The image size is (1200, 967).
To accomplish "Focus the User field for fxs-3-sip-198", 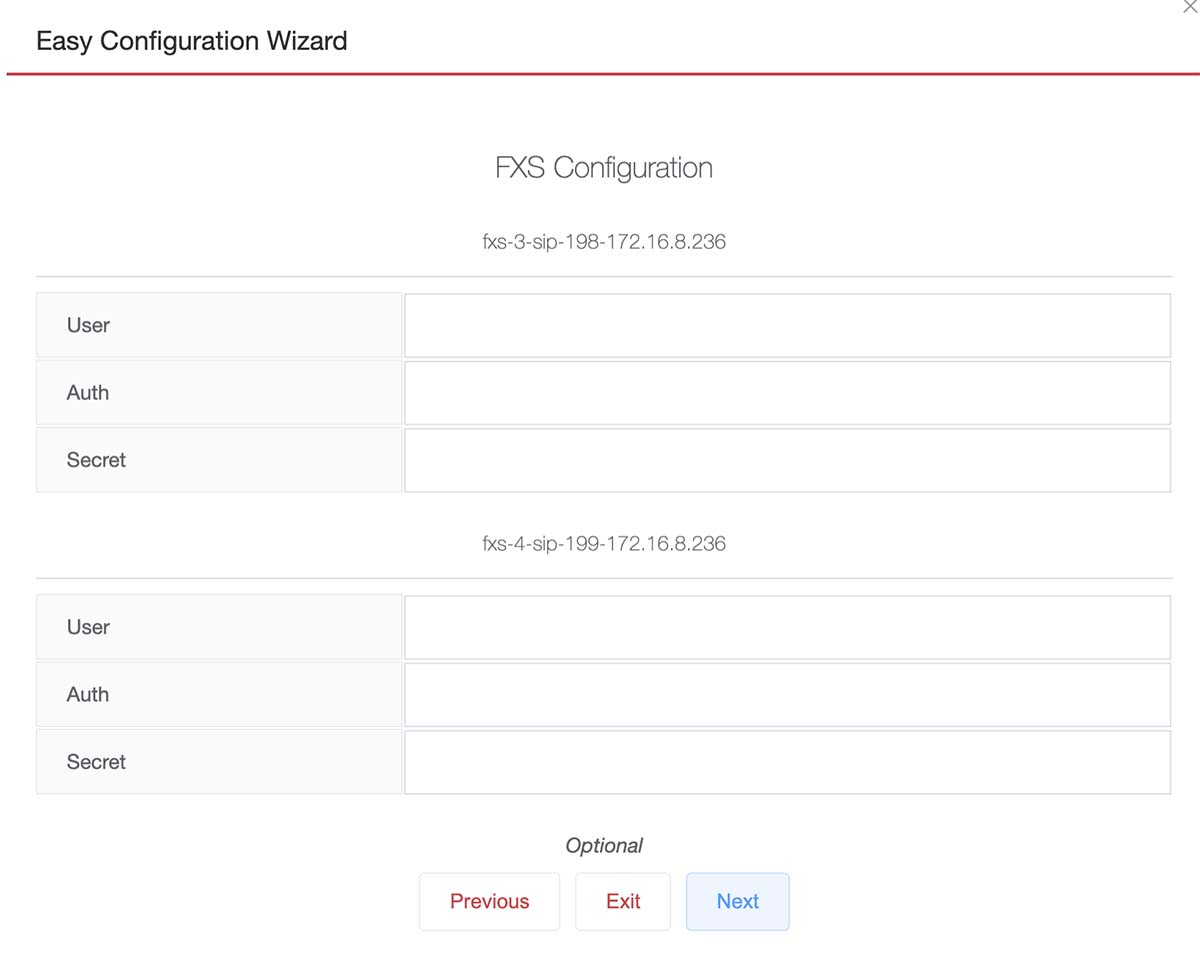I will 787,325.
